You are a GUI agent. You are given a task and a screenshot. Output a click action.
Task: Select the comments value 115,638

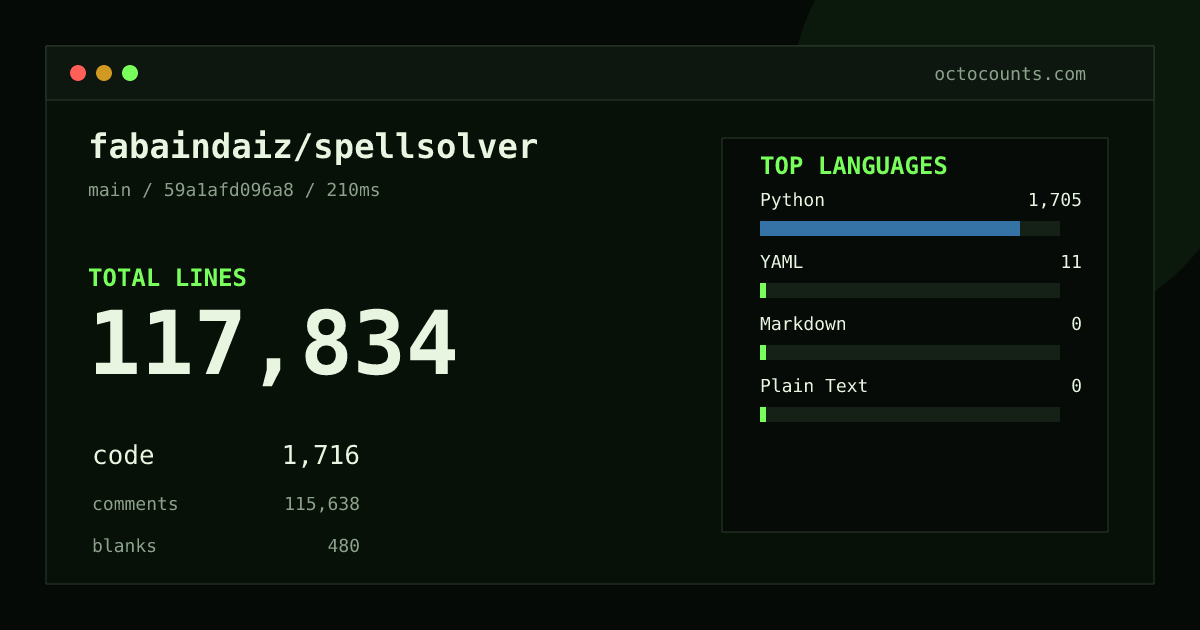point(322,504)
